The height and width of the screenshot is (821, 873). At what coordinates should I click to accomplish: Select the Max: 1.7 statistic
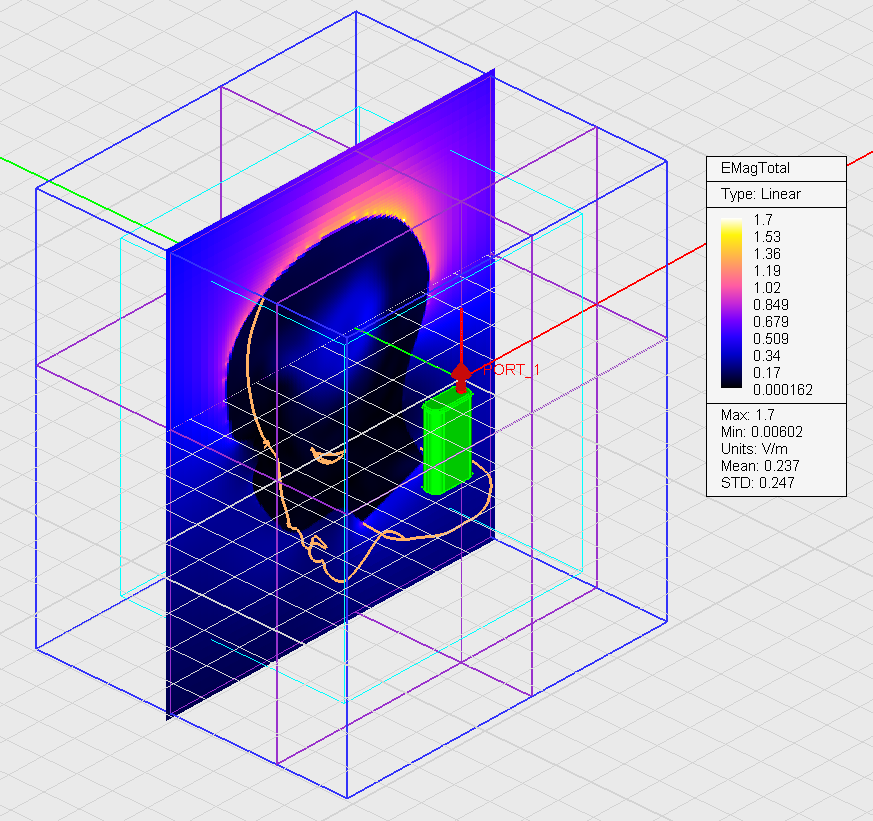[x=748, y=414]
